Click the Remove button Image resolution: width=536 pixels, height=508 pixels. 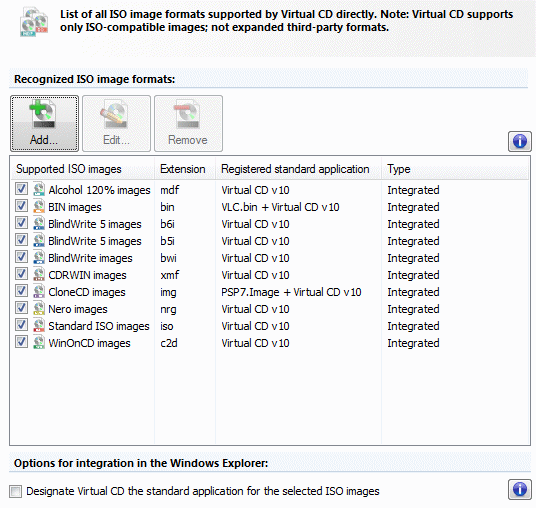188,123
